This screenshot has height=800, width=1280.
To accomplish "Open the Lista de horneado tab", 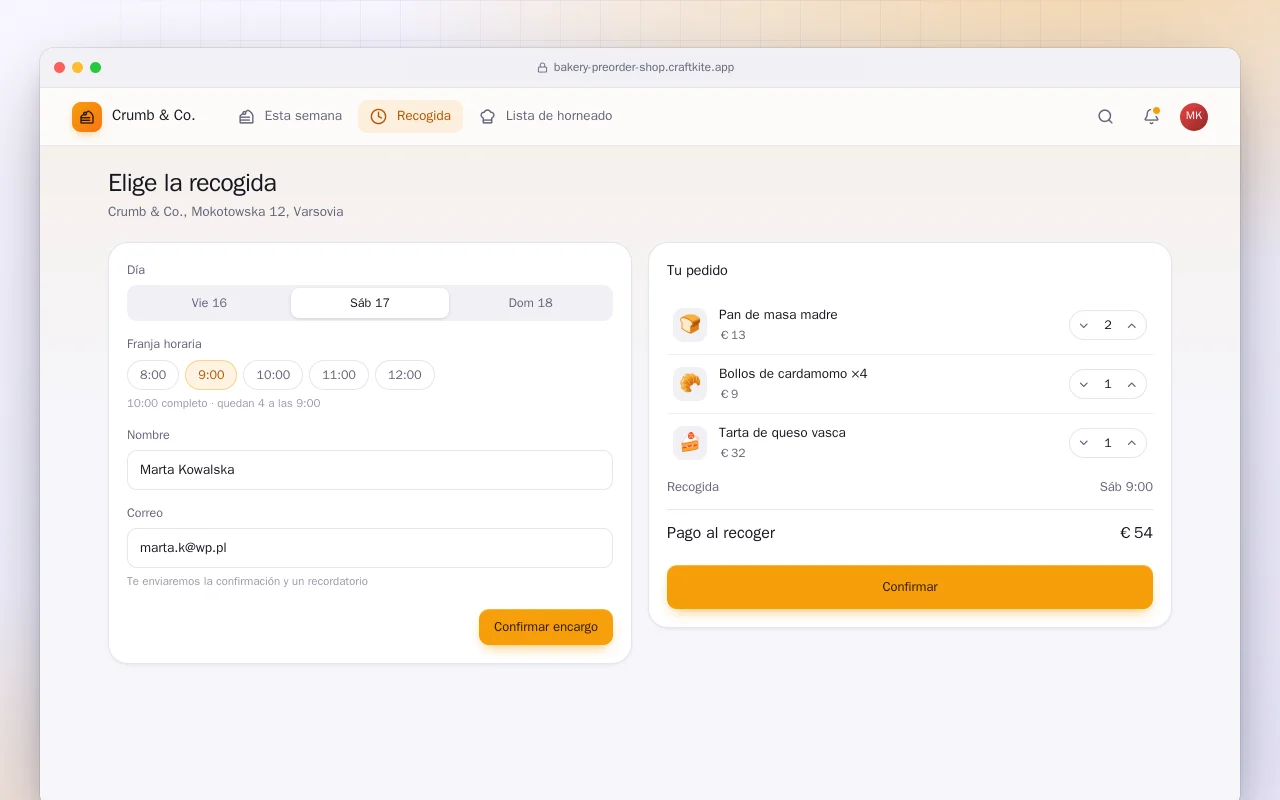I will coord(546,116).
